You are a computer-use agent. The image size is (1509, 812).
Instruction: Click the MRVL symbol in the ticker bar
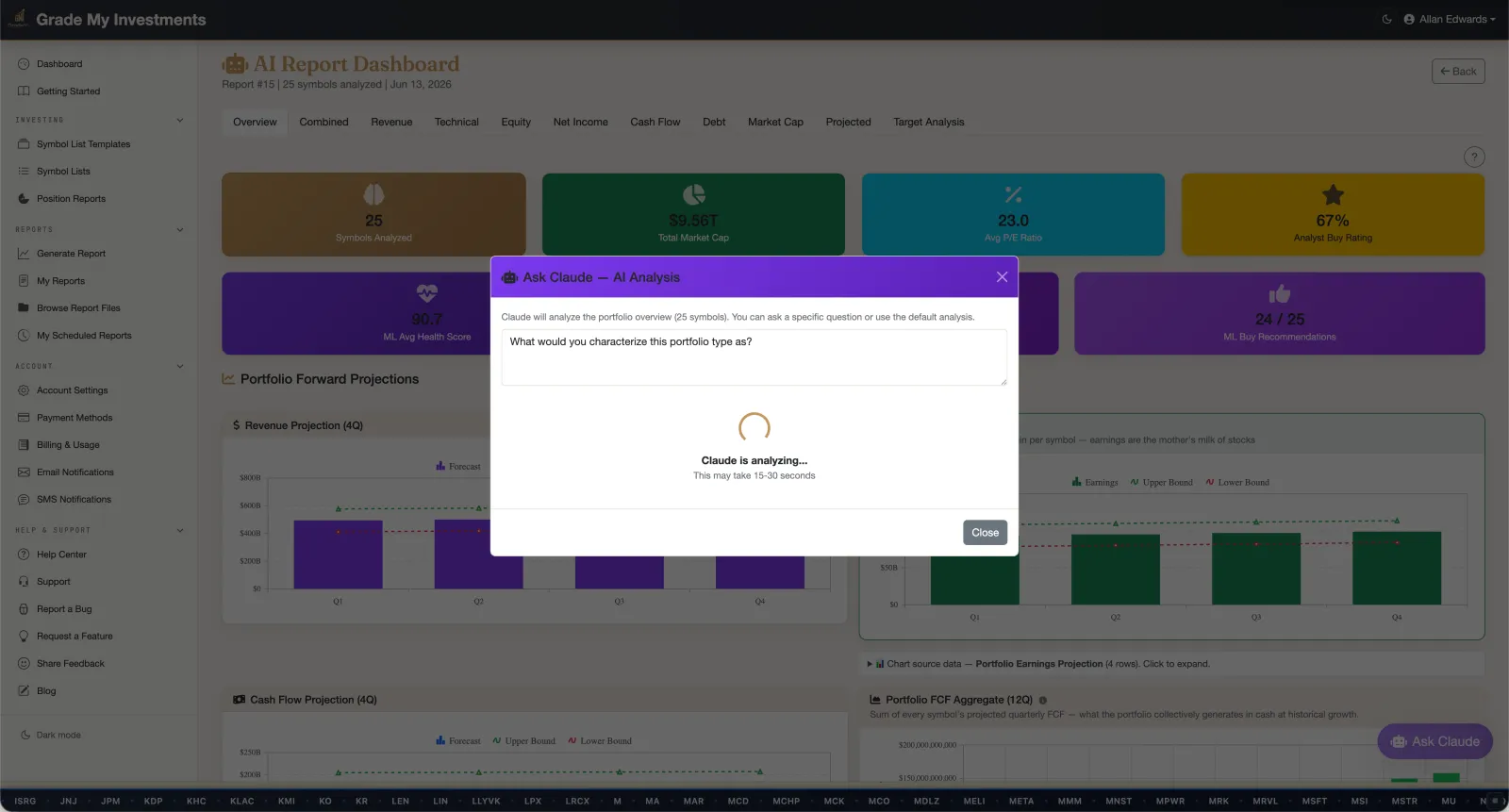tap(1266, 802)
